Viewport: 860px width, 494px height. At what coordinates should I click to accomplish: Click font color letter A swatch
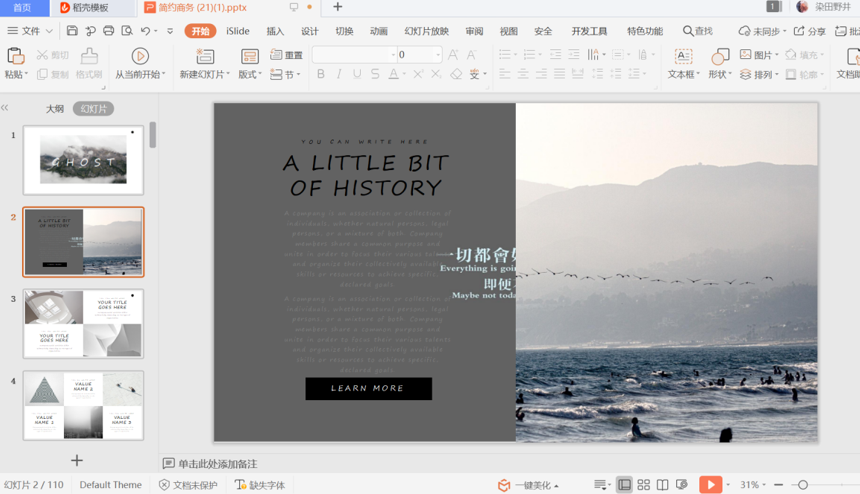coord(393,74)
